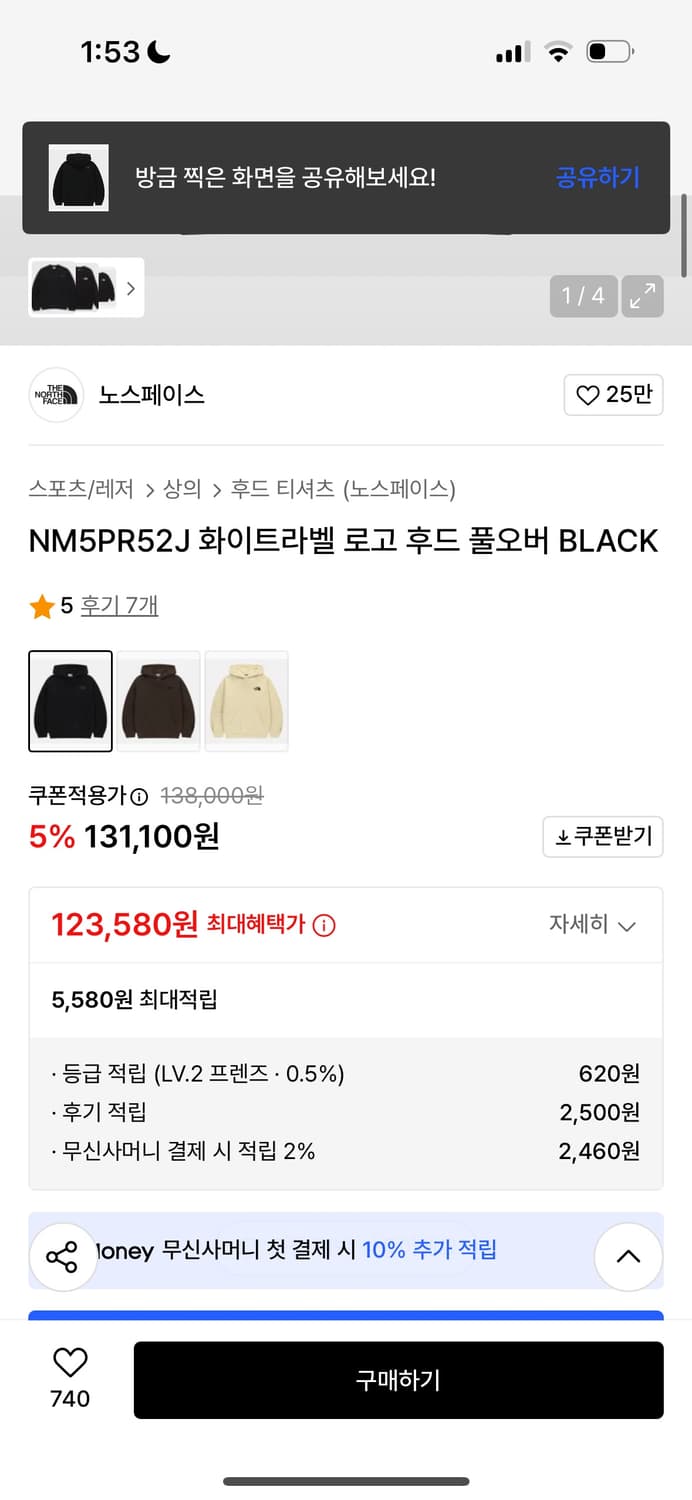Select the beige colorway option
This screenshot has height=1500, width=692.
(246, 701)
